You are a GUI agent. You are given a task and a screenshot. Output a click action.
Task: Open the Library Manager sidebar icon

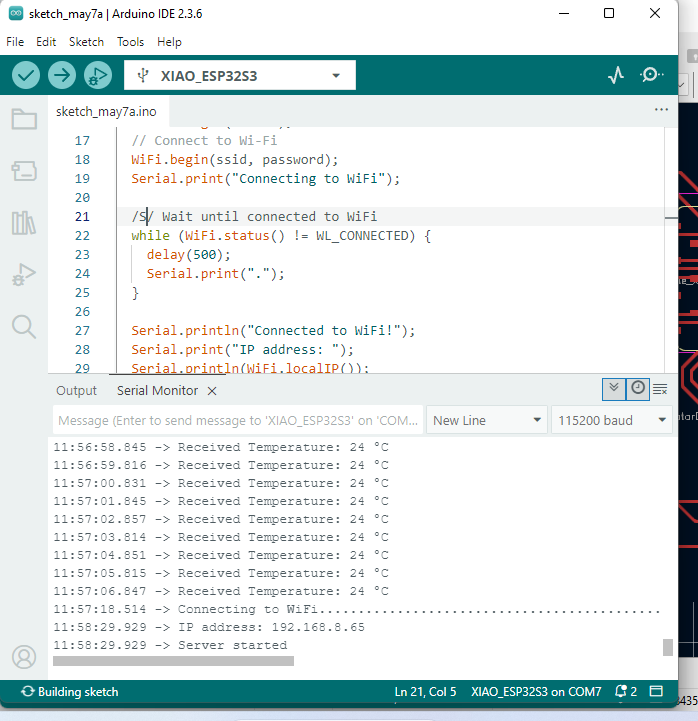pyautogui.click(x=24, y=223)
